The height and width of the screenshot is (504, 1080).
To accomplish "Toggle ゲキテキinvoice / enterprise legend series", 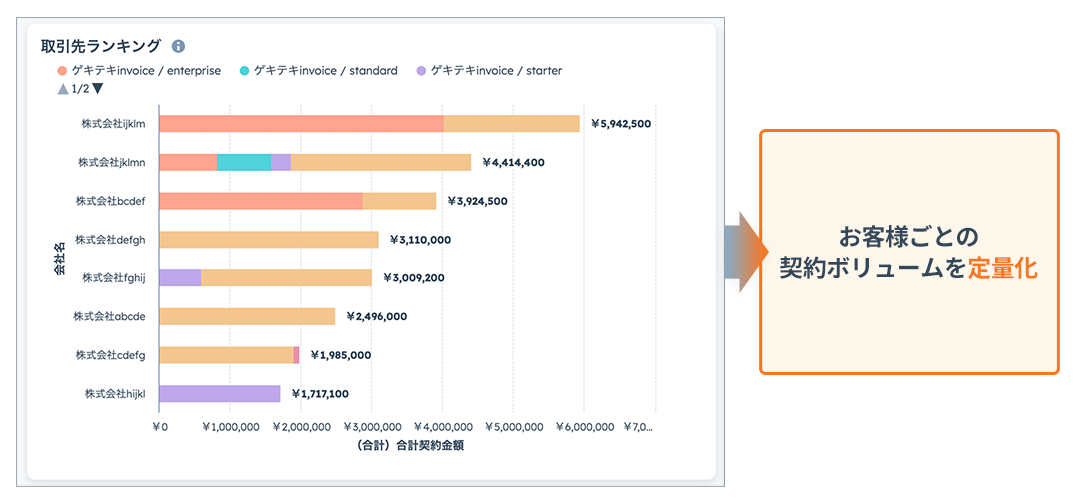I will point(146,71).
